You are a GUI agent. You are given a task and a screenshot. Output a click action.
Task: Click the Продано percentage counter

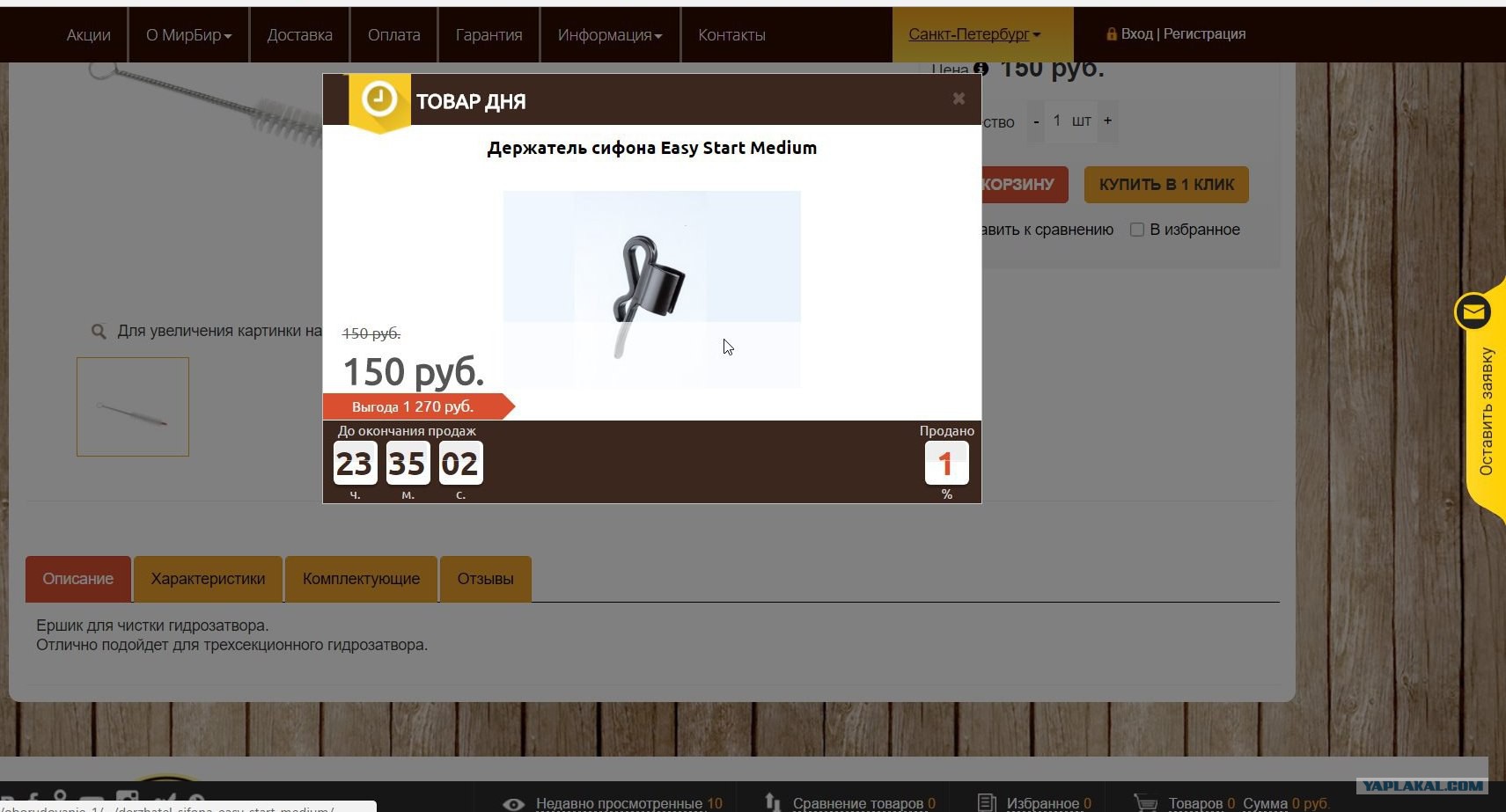tap(947, 463)
